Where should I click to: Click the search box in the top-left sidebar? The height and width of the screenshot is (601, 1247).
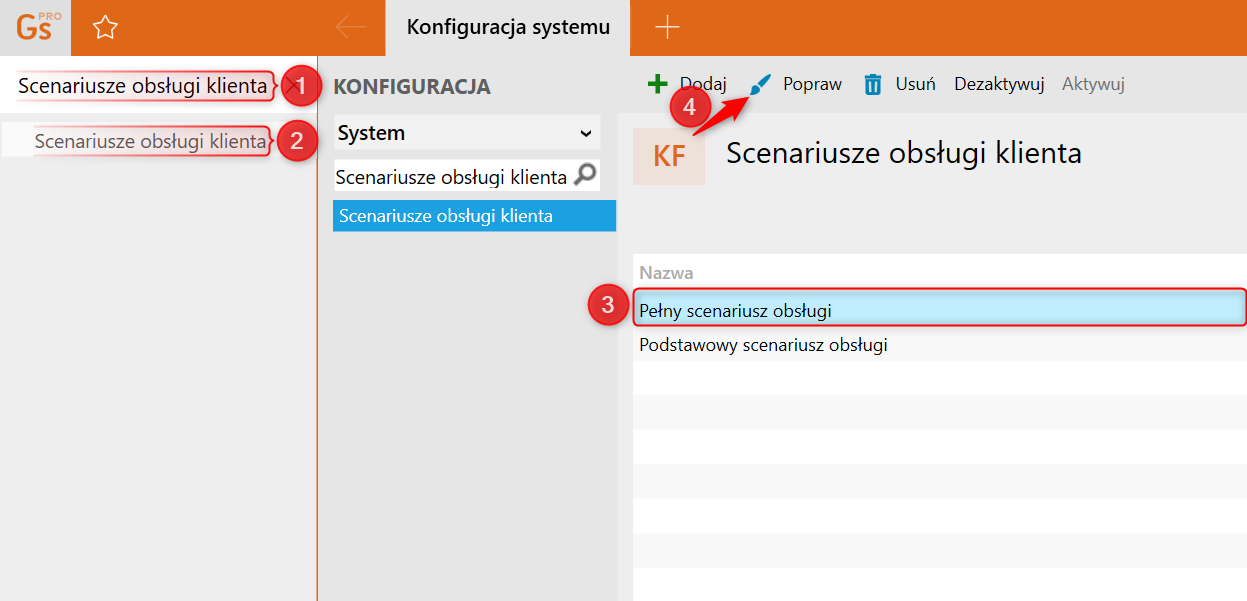[142, 87]
